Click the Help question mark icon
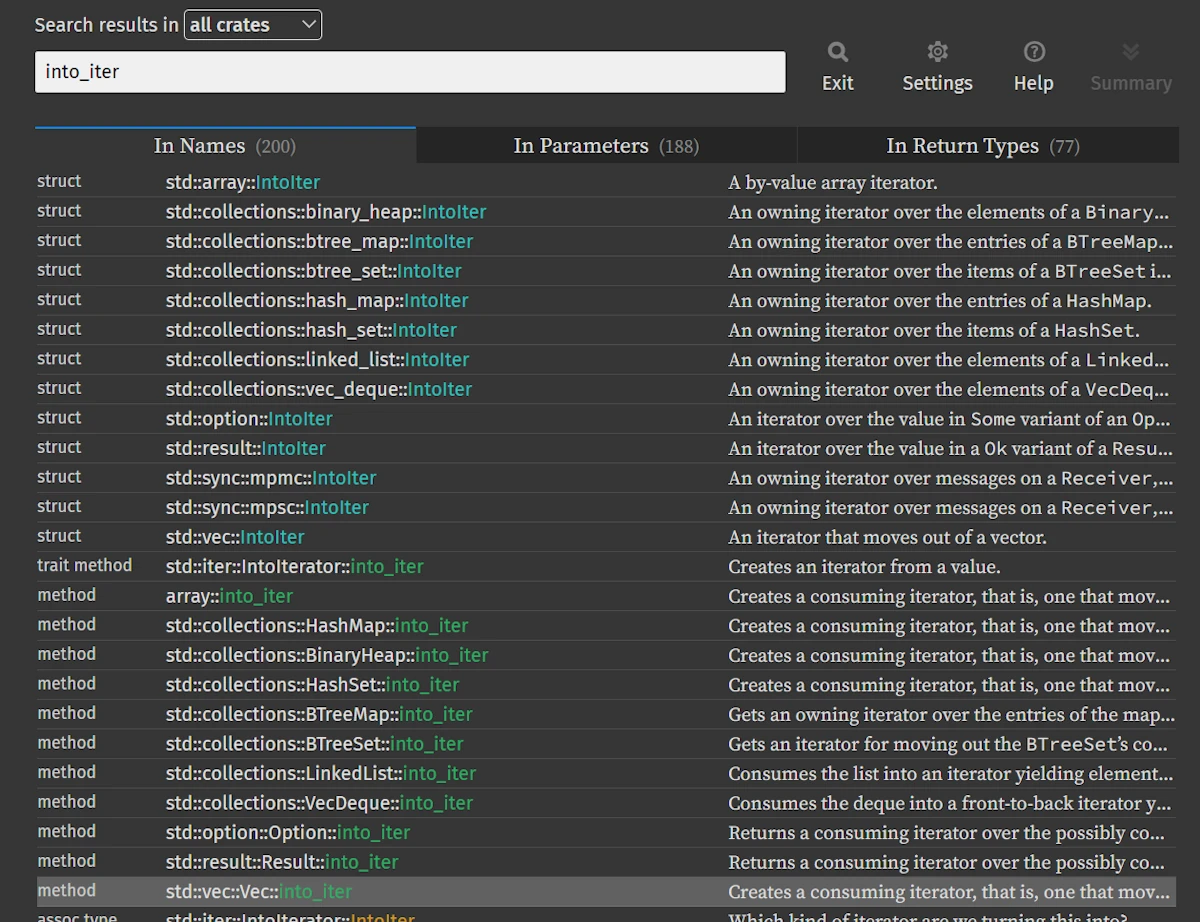 [1033, 53]
